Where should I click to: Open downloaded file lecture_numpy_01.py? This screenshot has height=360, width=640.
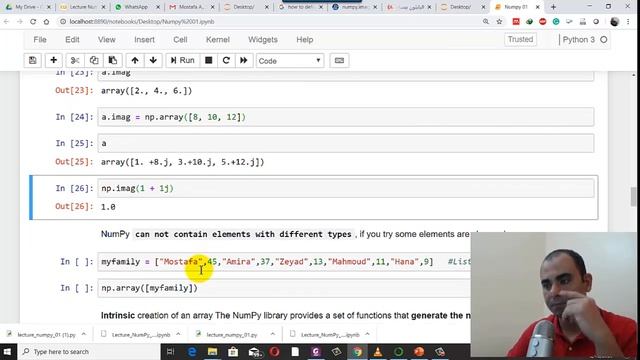click(x=231, y=334)
